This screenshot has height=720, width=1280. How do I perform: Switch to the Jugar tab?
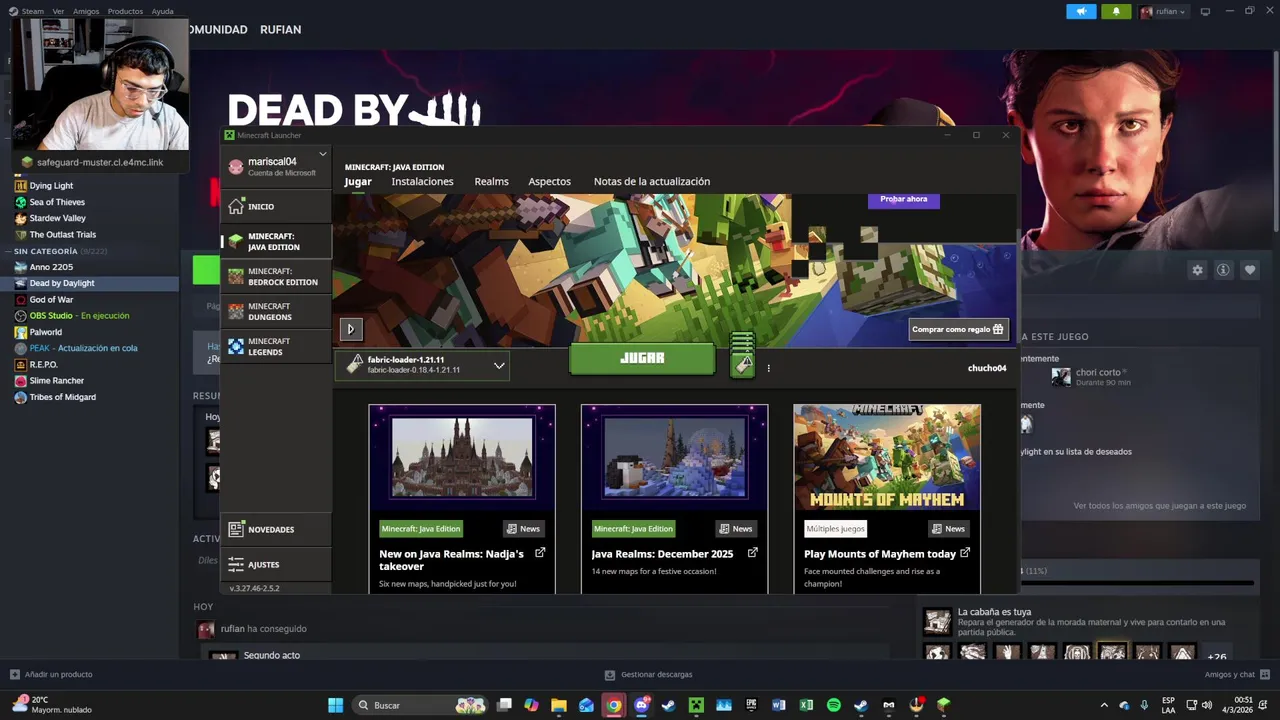(x=358, y=182)
